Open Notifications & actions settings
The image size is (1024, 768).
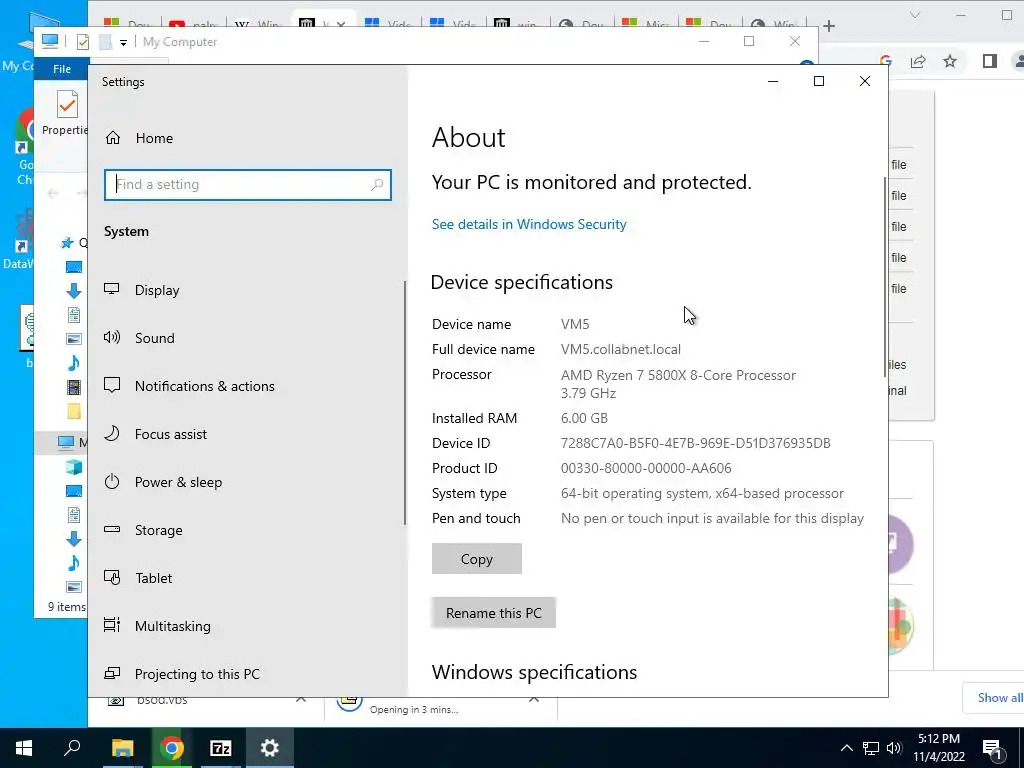tap(189, 386)
